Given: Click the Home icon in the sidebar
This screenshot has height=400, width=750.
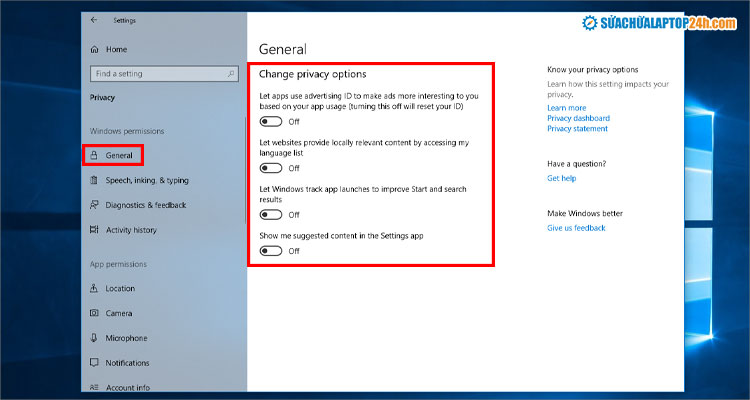Looking at the screenshot, I should (x=95, y=49).
